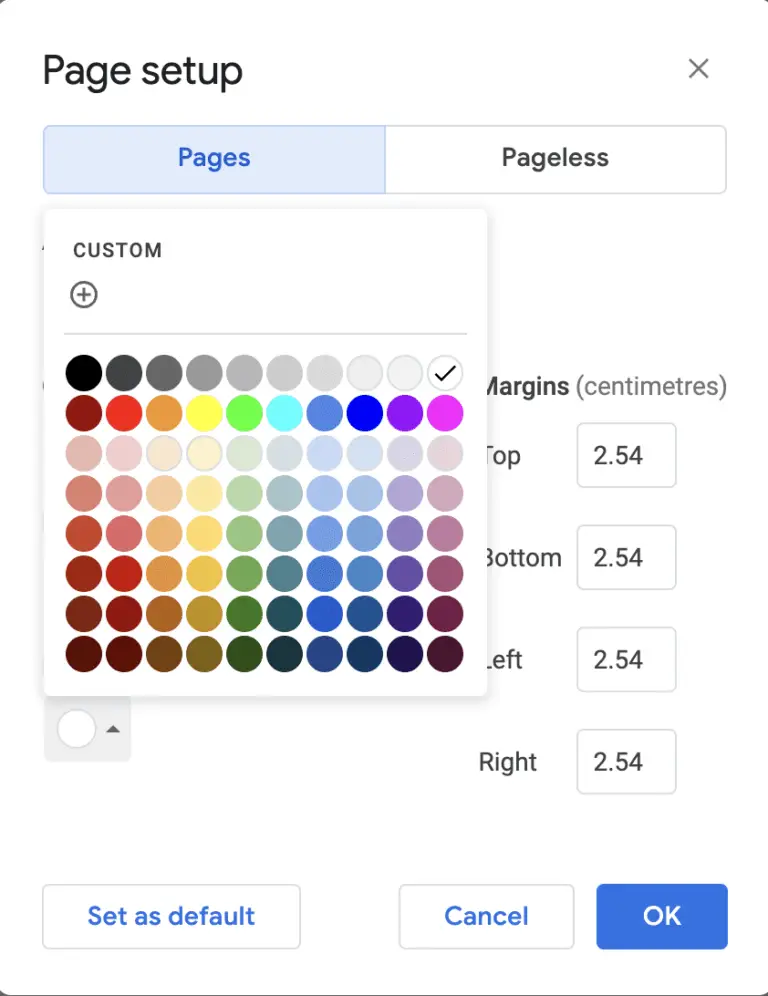Click the checked white colour swatch

445,372
